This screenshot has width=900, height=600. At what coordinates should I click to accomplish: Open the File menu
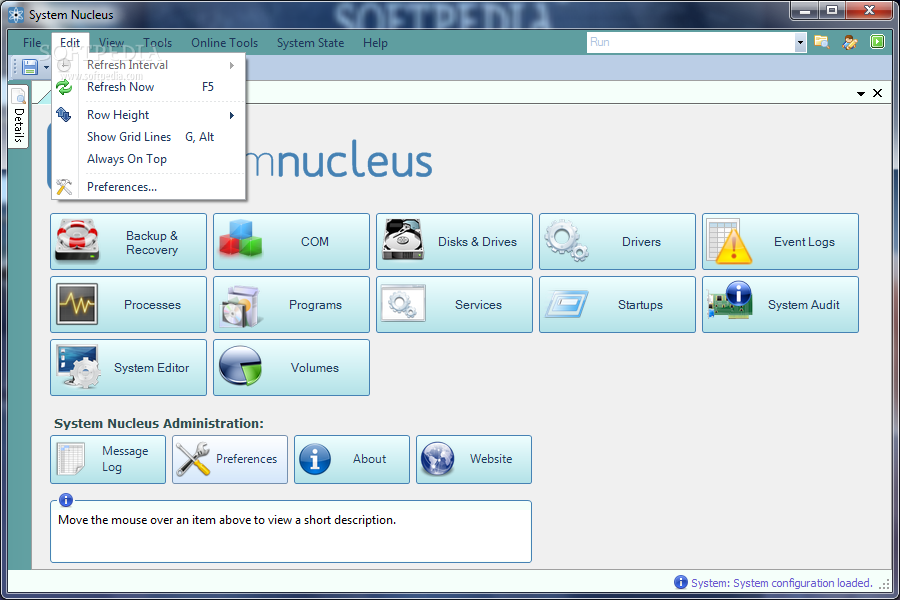32,42
